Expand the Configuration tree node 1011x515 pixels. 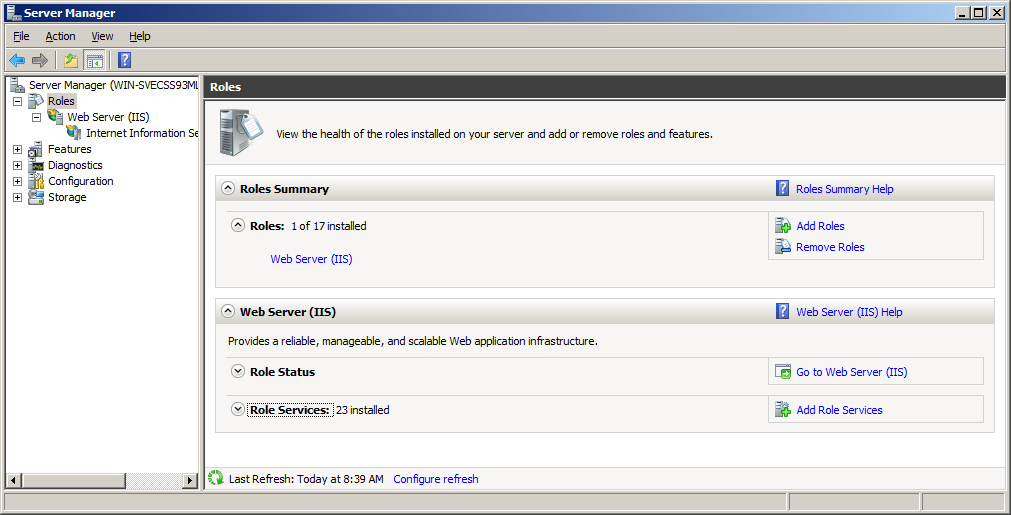click(17, 181)
